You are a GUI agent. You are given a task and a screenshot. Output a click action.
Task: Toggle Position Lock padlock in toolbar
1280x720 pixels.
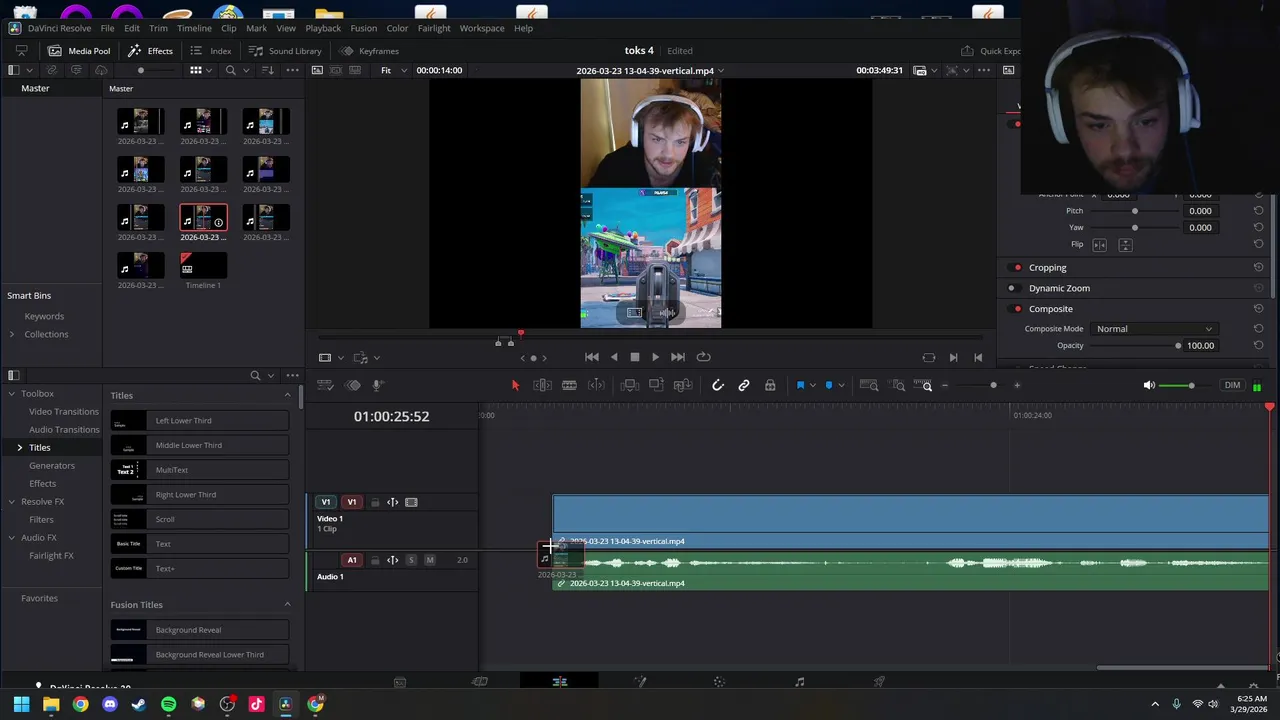(x=770, y=385)
